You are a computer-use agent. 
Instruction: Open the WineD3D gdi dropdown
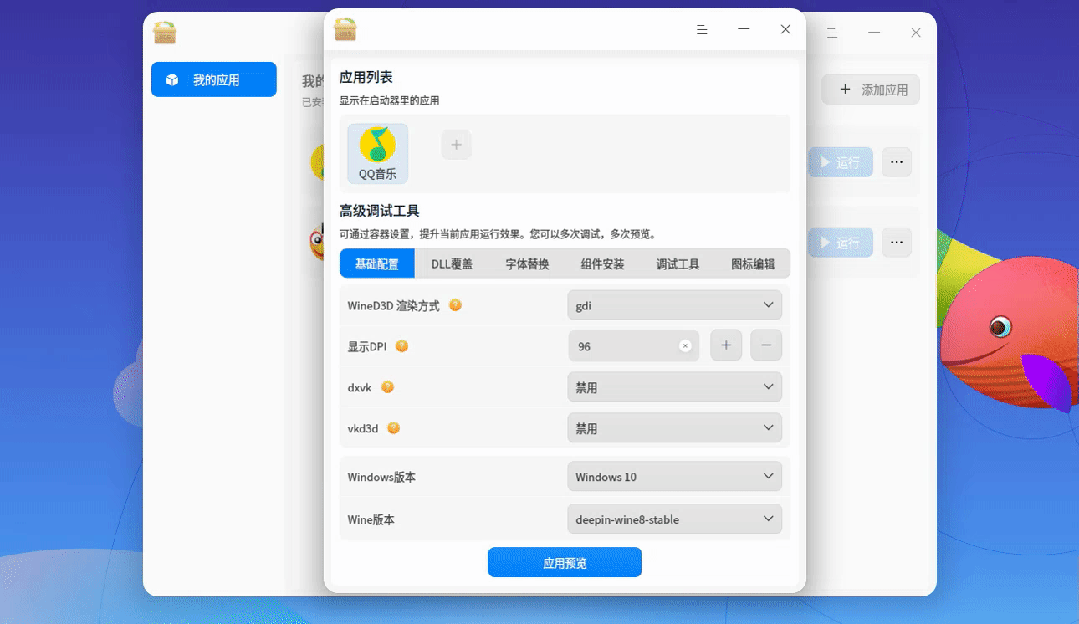pyautogui.click(x=674, y=305)
